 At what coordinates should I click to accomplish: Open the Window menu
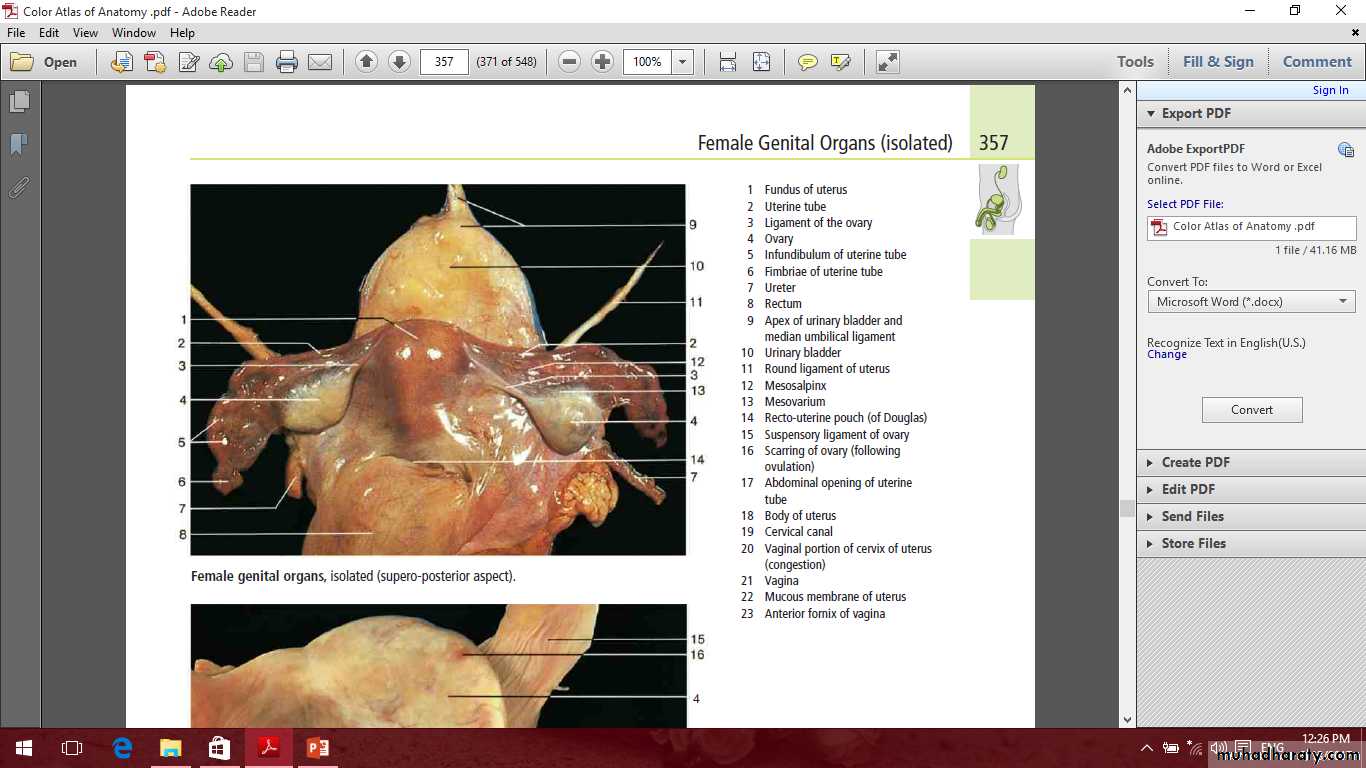(133, 33)
